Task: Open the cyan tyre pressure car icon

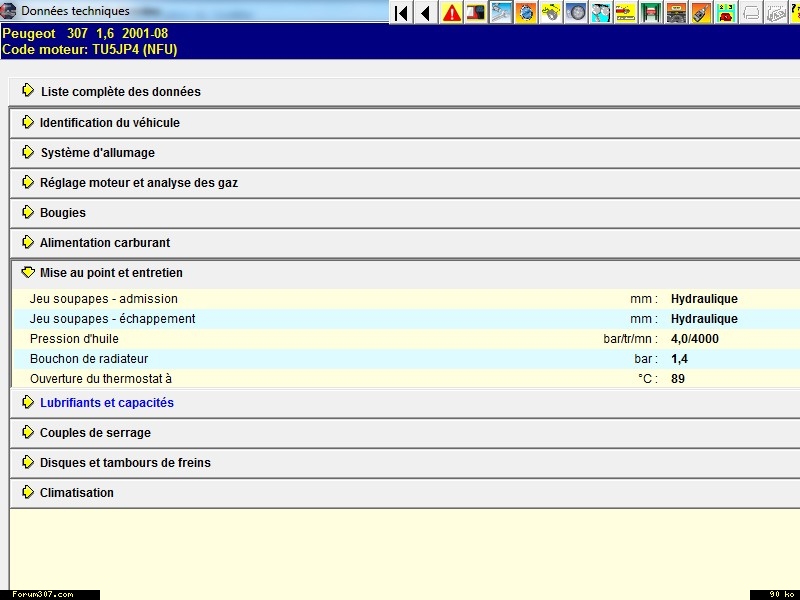Action: (x=726, y=12)
